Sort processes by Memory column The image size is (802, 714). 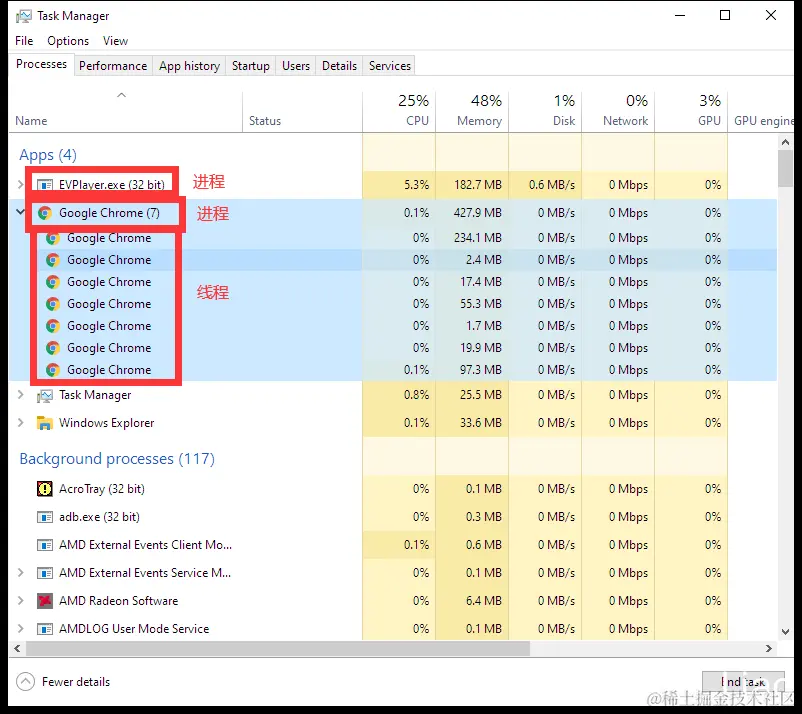click(472, 113)
